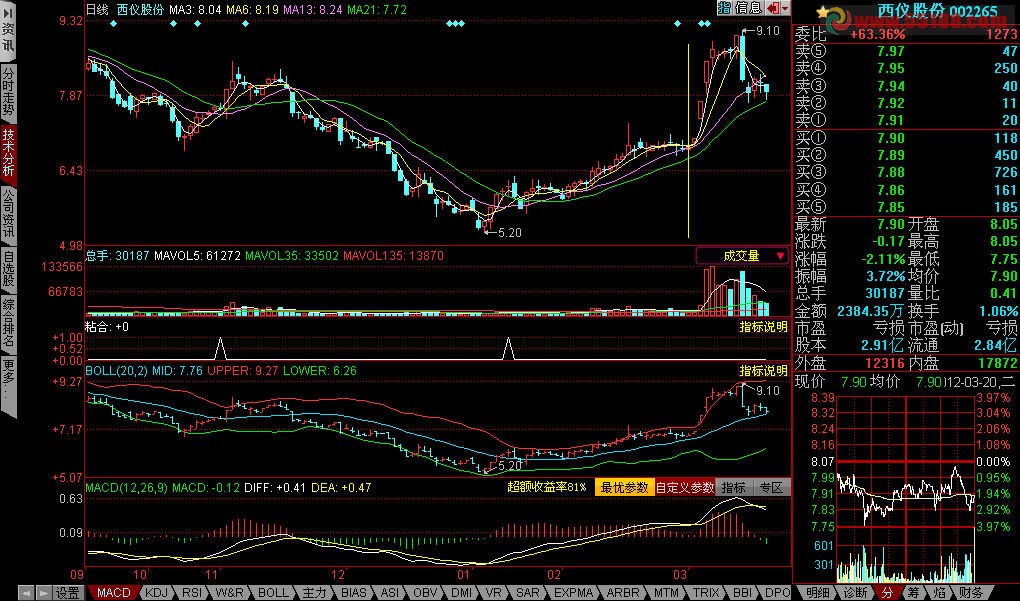Screen dimensions: 1020x601
Task: Switch to the 筹 chips tab
Action: [913, 593]
